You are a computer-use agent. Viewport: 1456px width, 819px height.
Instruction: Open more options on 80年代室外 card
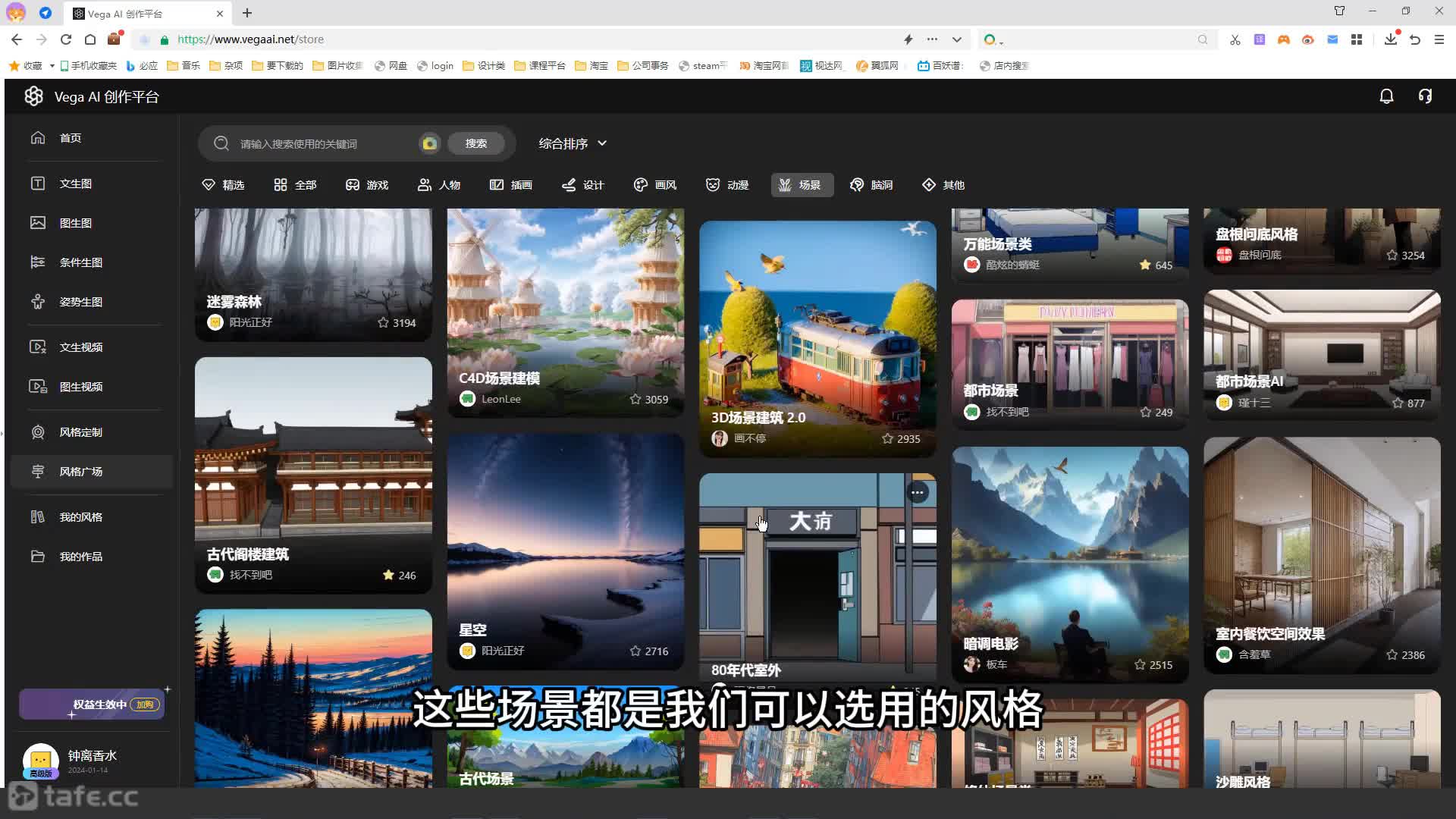tap(918, 493)
